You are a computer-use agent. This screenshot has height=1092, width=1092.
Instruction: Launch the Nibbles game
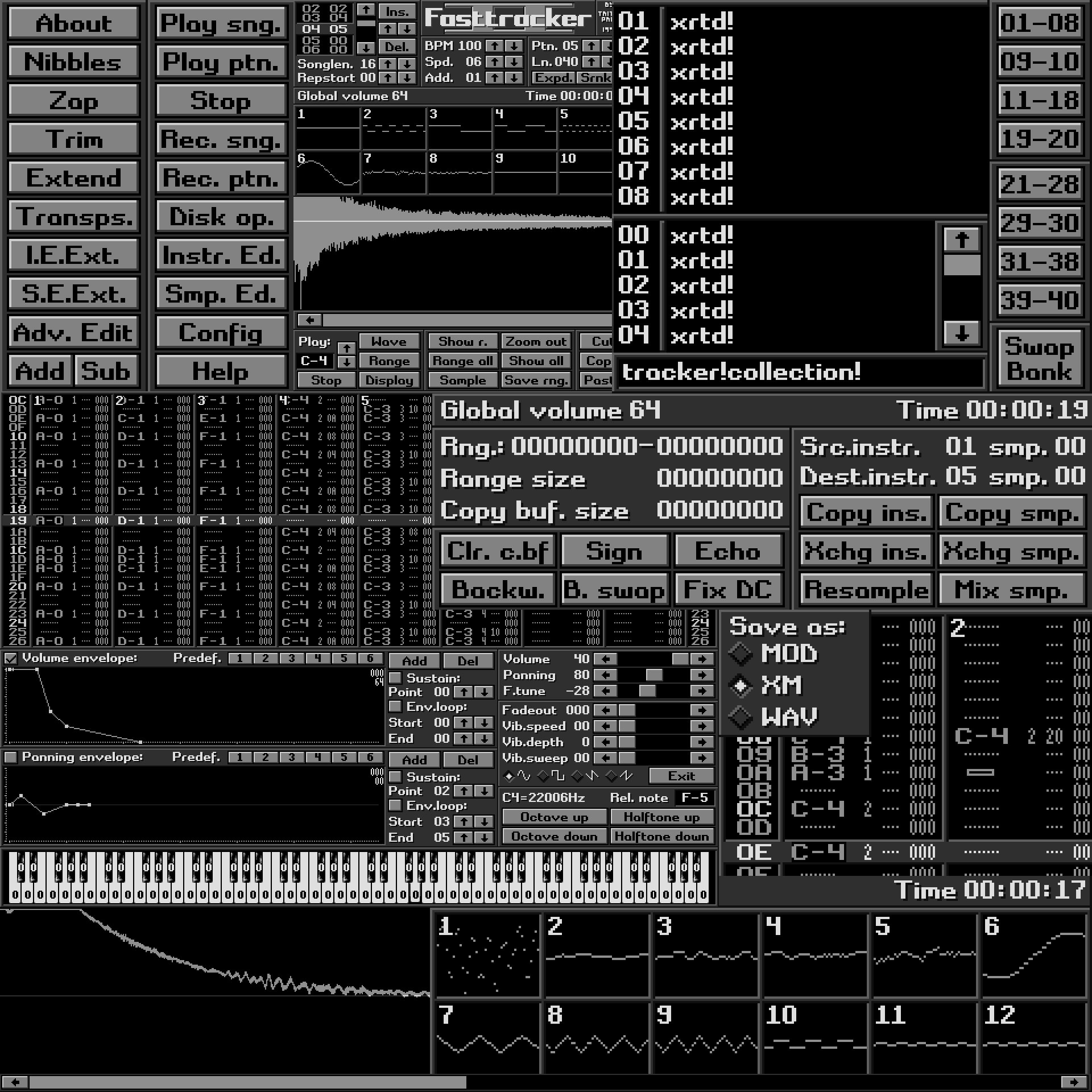pyautogui.click(x=73, y=61)
